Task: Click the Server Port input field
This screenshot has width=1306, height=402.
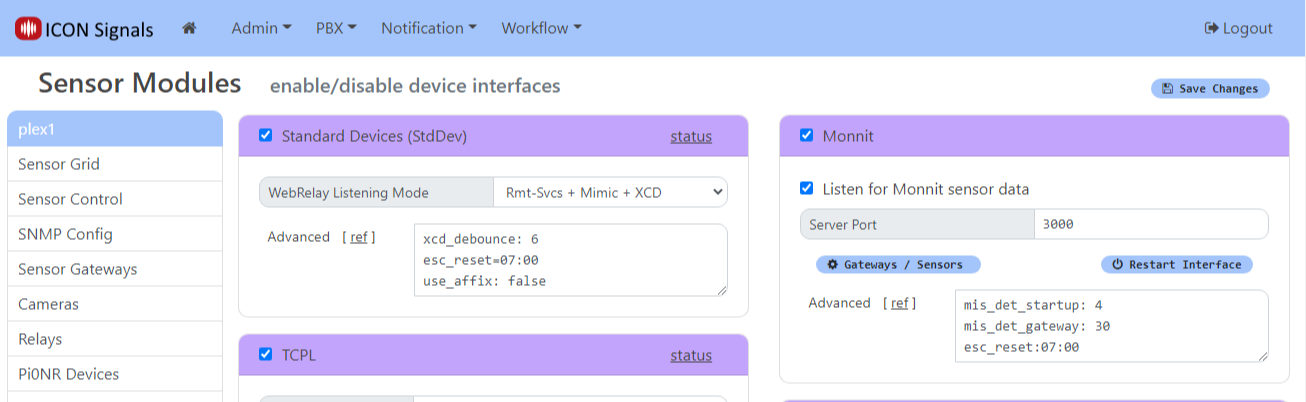Action: click(x=1150, y=225)
